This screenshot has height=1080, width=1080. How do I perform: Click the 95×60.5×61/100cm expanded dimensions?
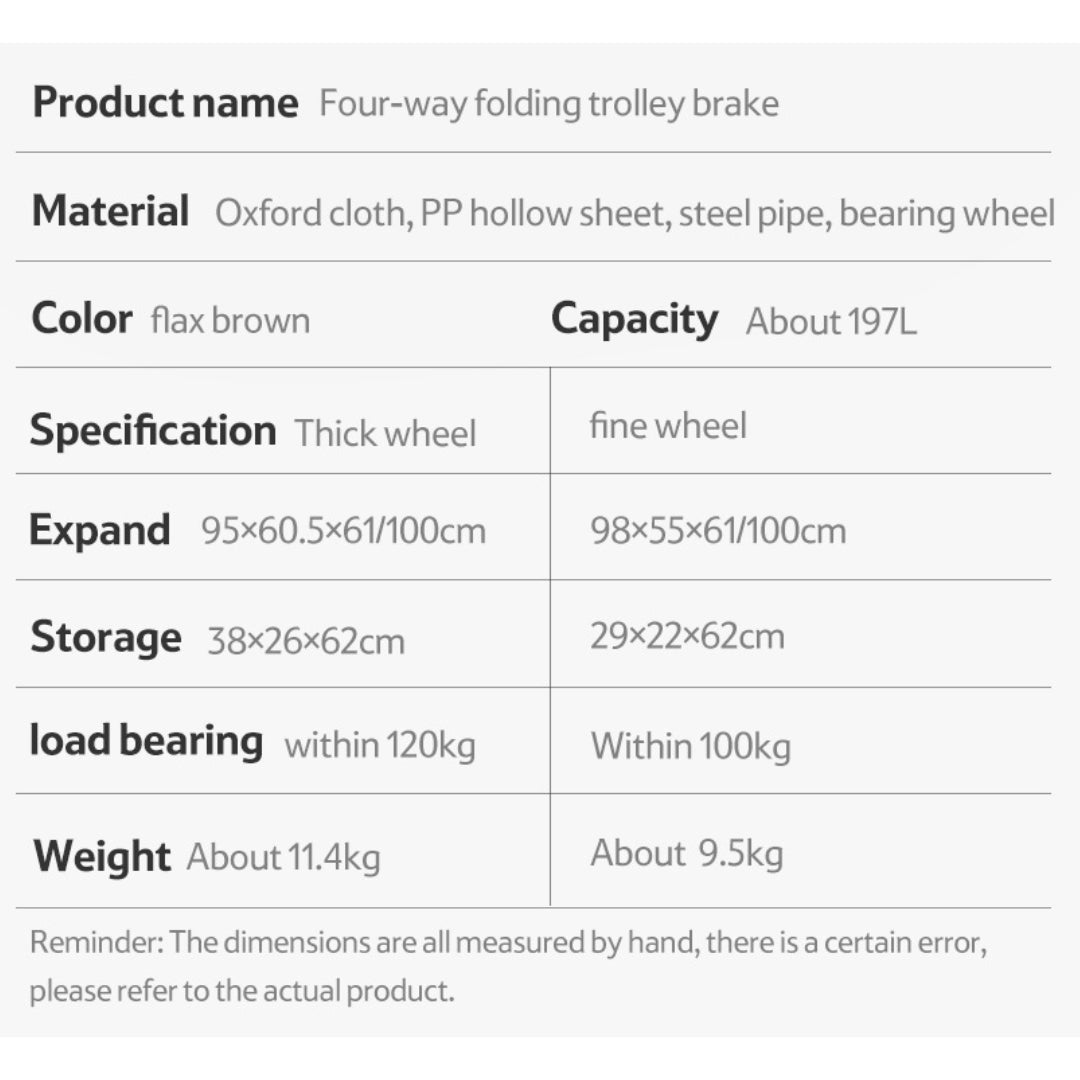click(343, 531)
